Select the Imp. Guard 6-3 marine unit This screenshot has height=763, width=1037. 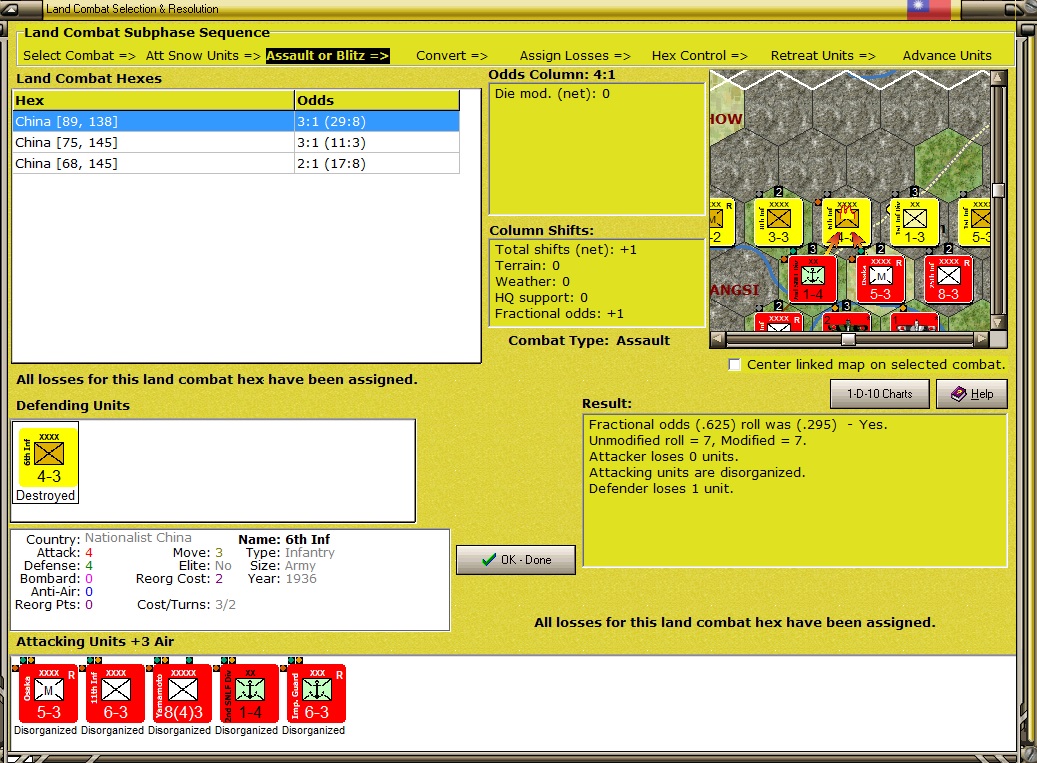point(316,694)
